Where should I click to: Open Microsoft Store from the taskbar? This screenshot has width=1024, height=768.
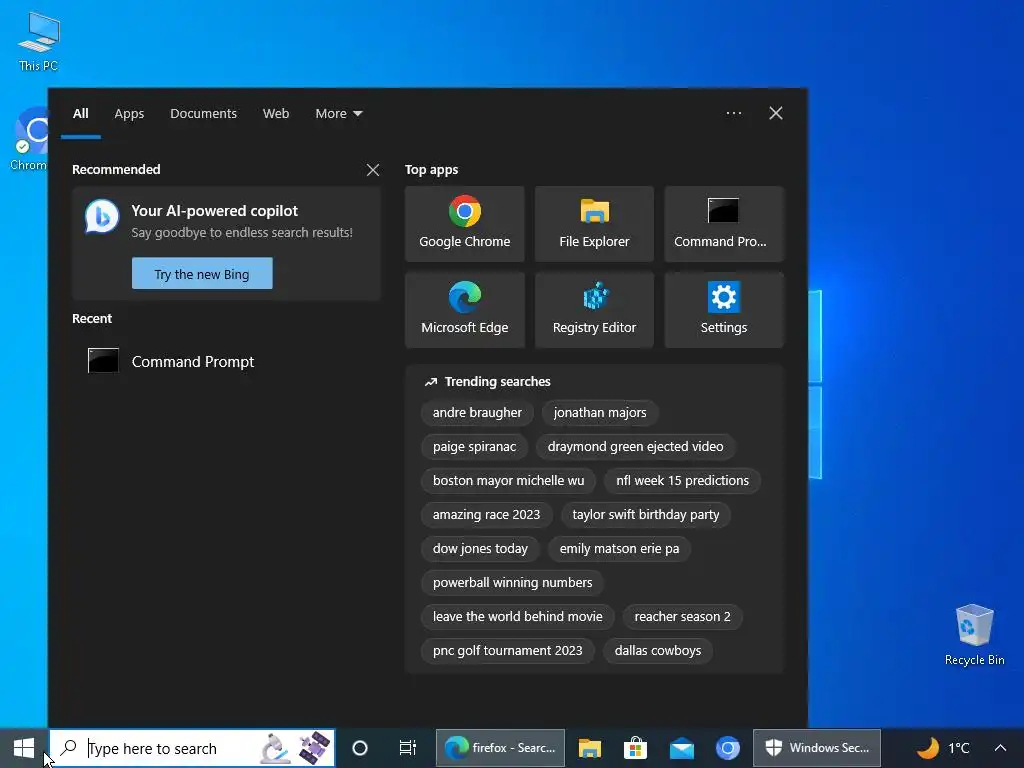[635, 748]
